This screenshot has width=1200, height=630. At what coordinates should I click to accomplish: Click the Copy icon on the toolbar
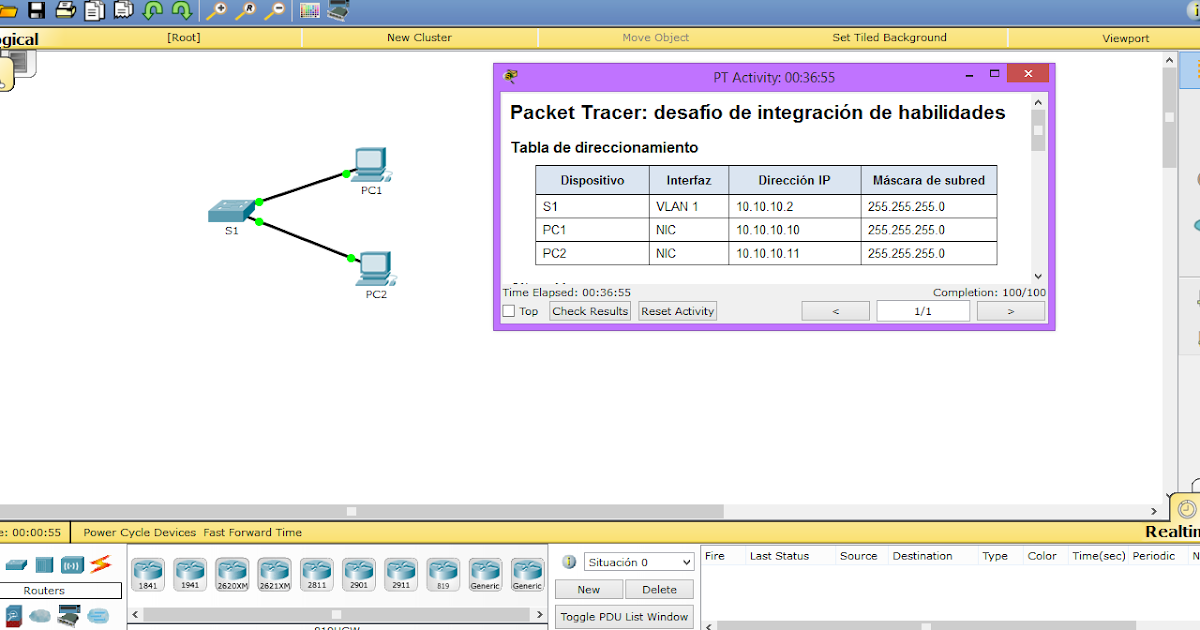coord(93,11)
